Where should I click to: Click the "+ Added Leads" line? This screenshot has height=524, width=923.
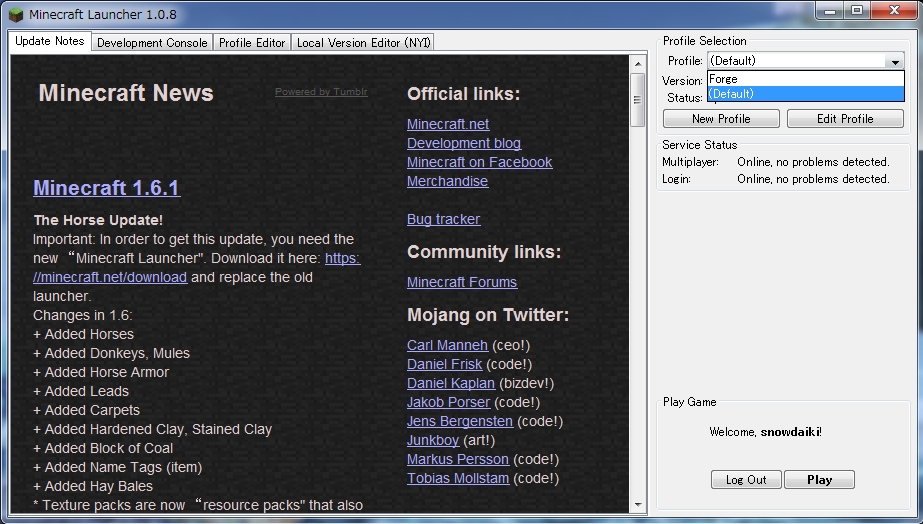tap(81, 391)
